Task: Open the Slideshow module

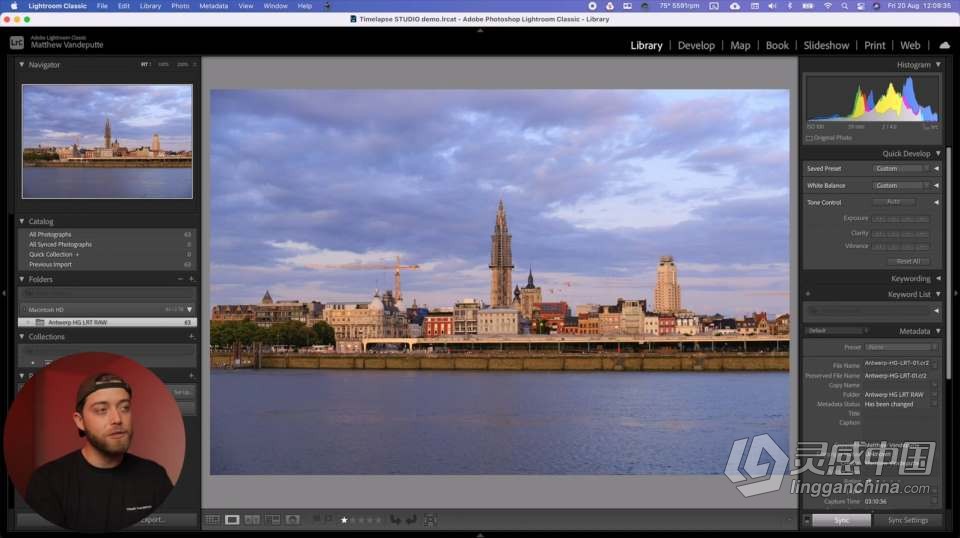Action: (826, 45)
